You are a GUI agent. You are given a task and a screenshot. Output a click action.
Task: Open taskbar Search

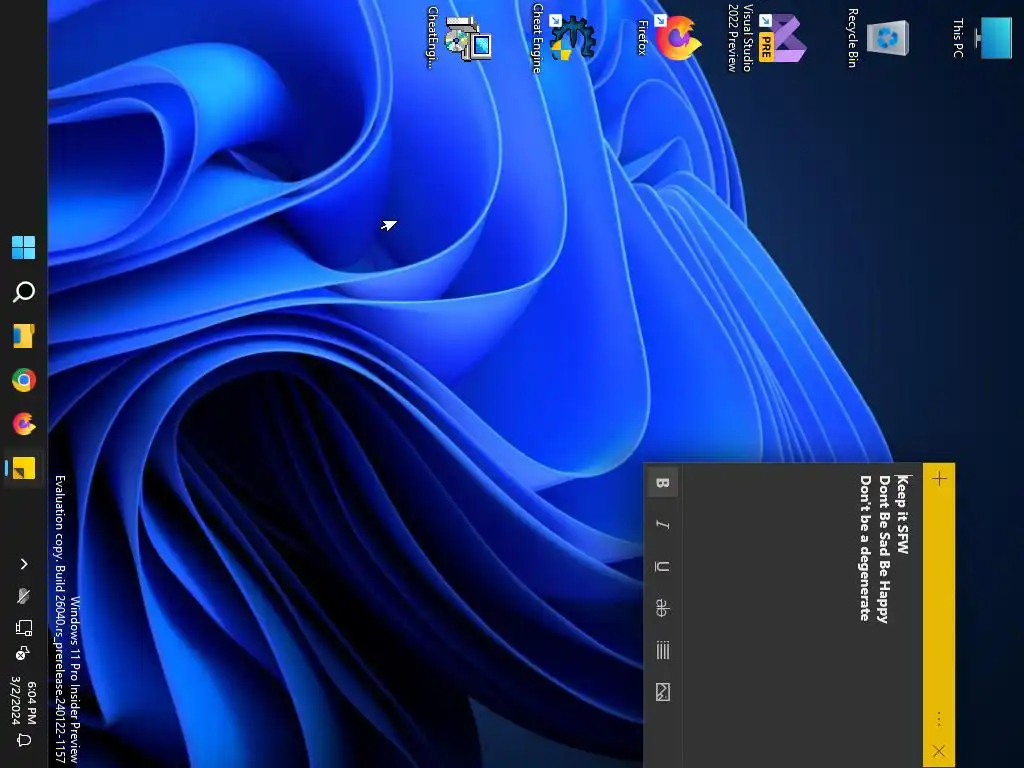24,291
